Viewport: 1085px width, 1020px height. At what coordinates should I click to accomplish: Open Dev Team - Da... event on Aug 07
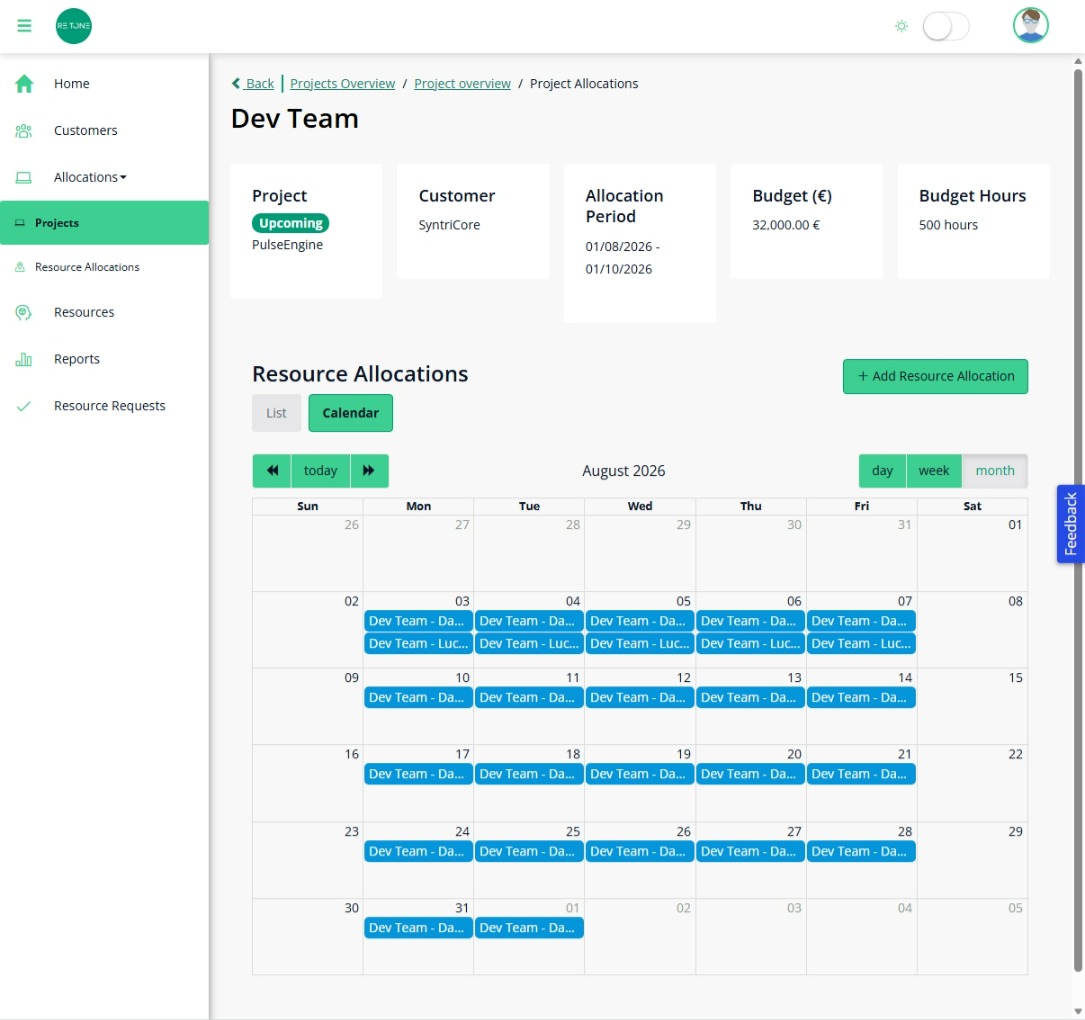coord(861,621)
